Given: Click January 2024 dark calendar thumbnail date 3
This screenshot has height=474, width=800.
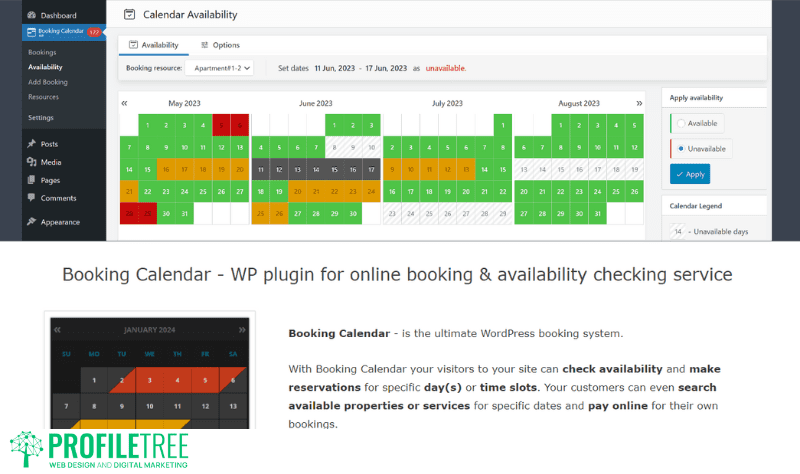Looking at the screenshot, I should coord(149,380).
